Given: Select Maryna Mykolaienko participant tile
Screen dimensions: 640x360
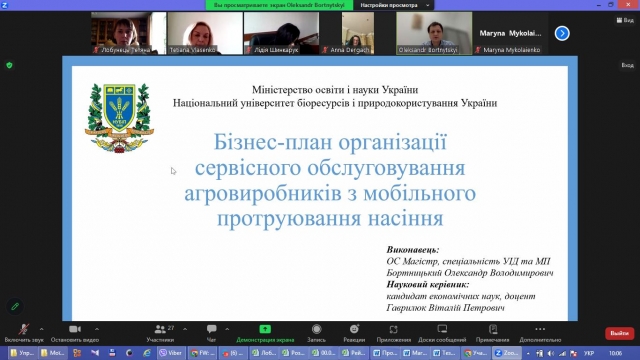Looking at the screenshot, I should [510, 33].
